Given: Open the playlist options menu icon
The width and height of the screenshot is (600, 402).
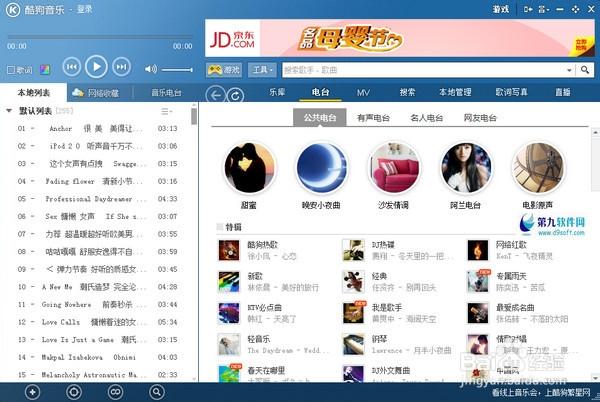Looking at the screenshot, I should 166,111.
